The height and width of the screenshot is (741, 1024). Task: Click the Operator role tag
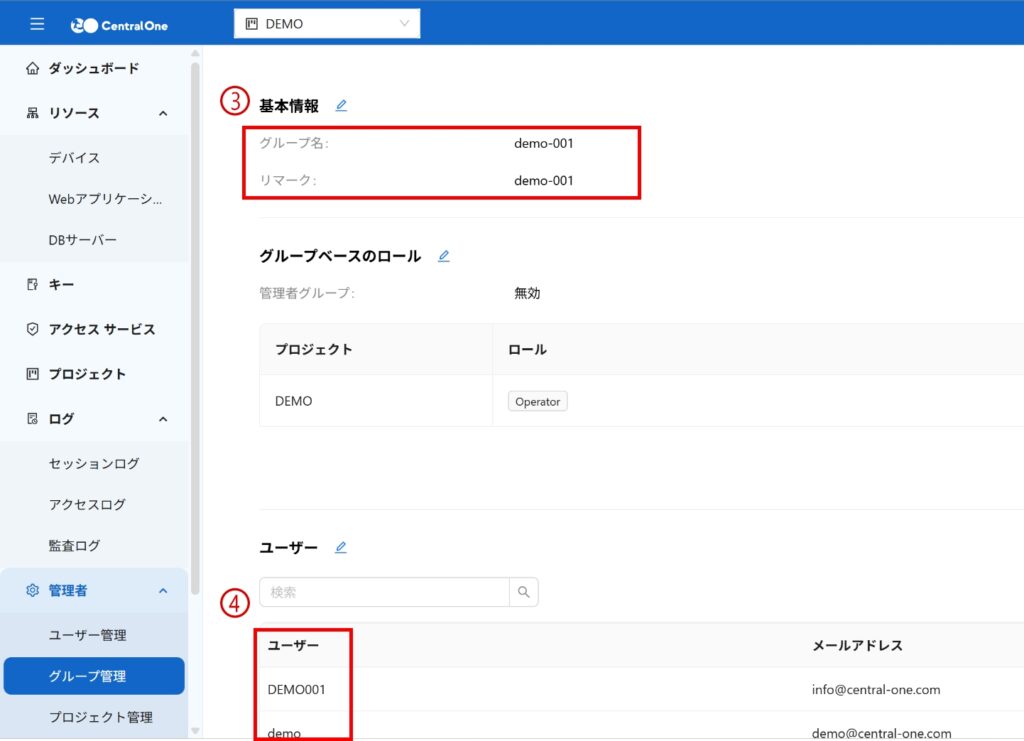click(x=537, y=401)
